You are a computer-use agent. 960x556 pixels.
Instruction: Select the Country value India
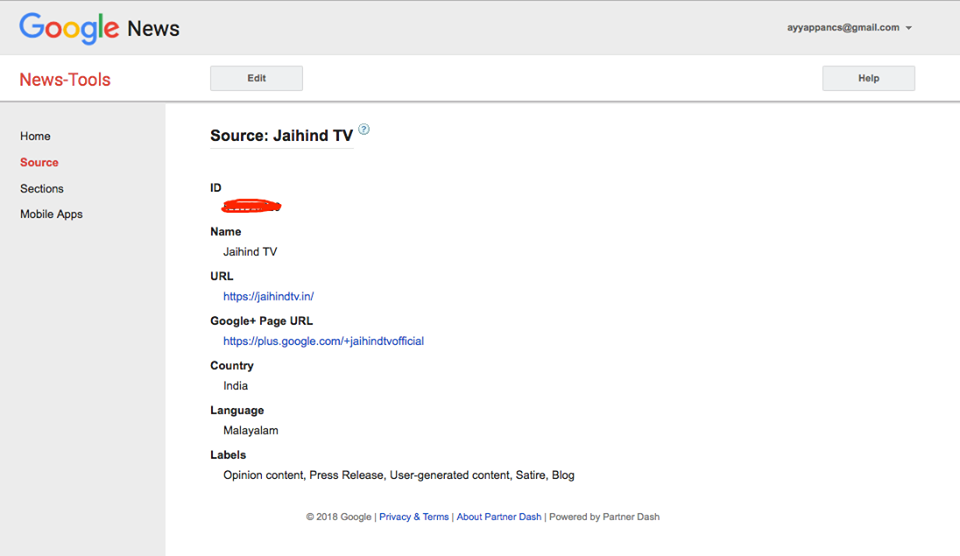point(235,386)
